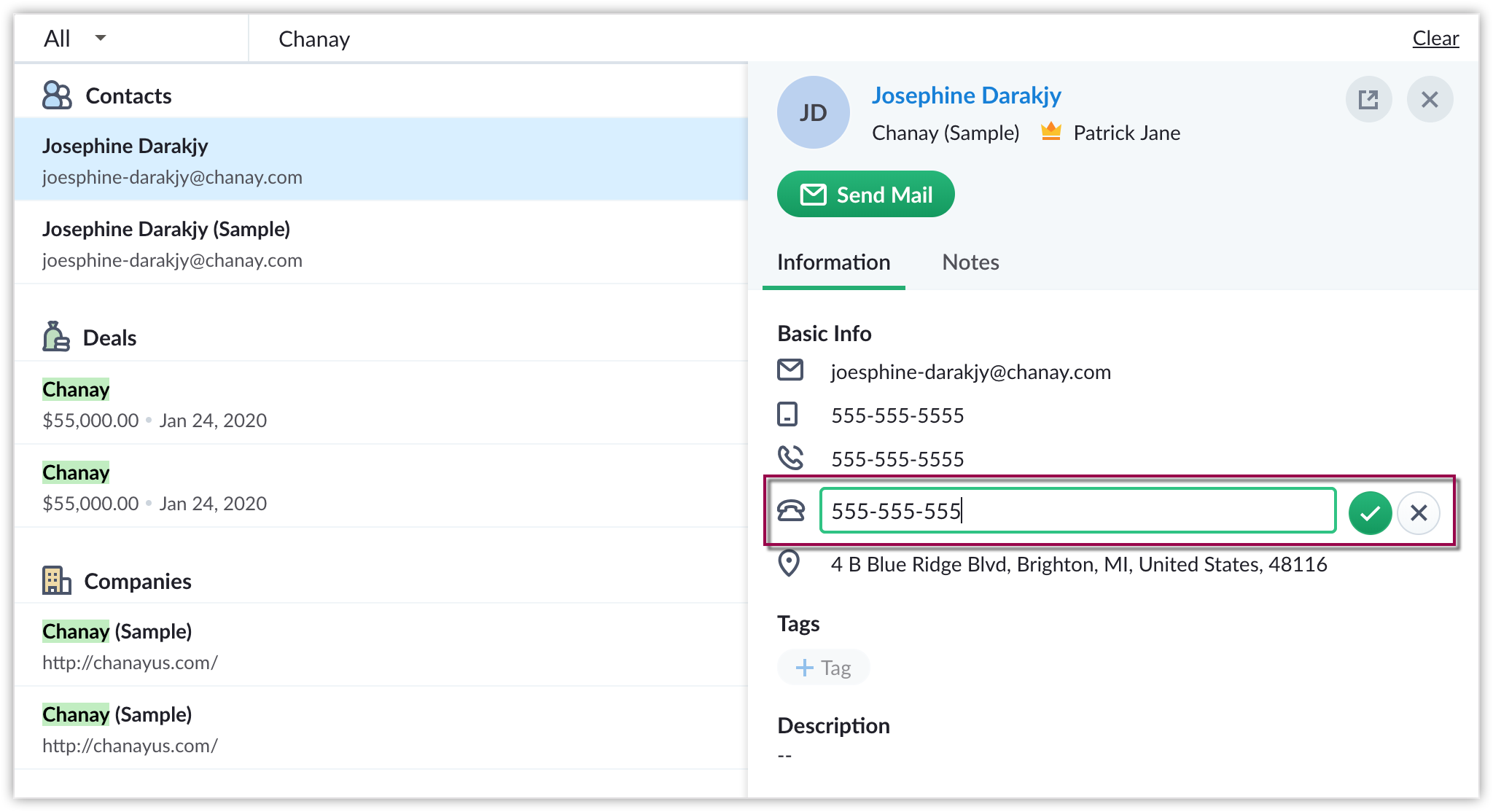Select the Information tab
Screen dimensions: 1493x812
click(x=833, y=262)
